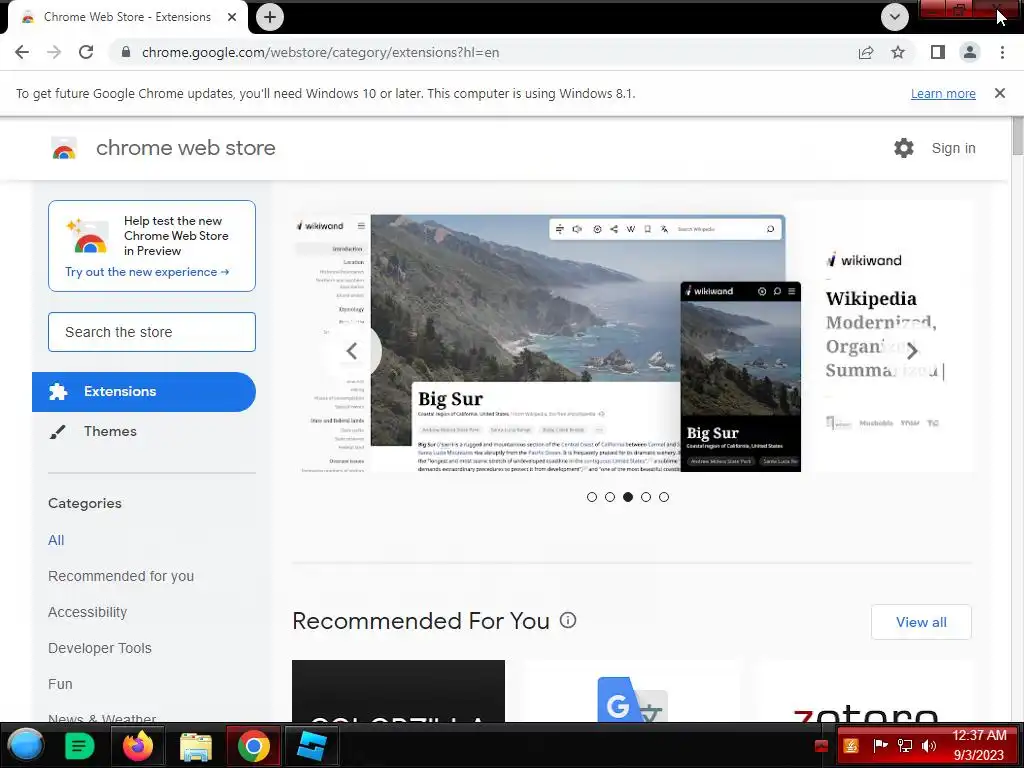Click the Action Center flag tray icon

click(x=880, y=746)
